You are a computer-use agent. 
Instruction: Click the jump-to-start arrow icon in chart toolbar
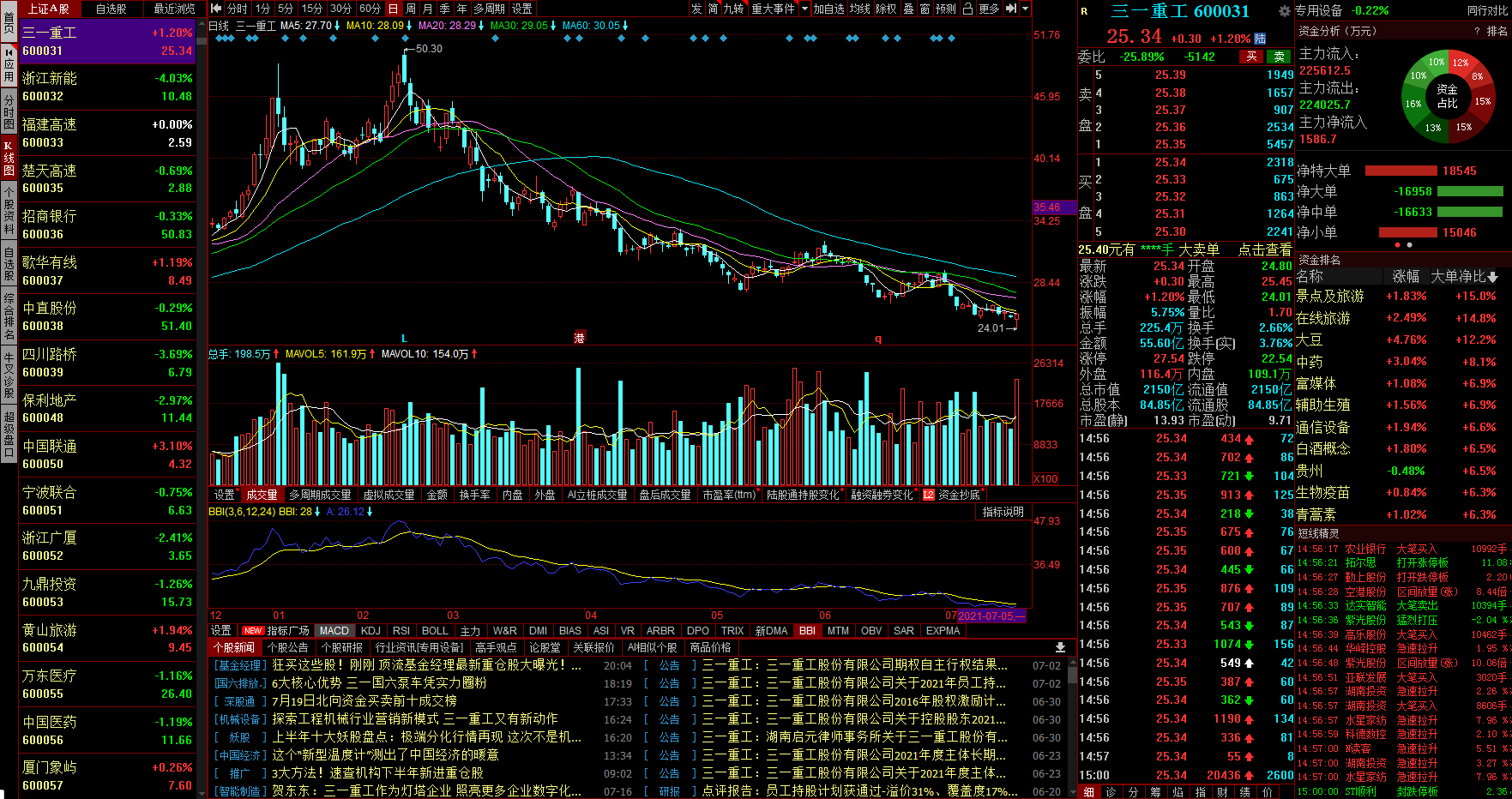[217, 9]
